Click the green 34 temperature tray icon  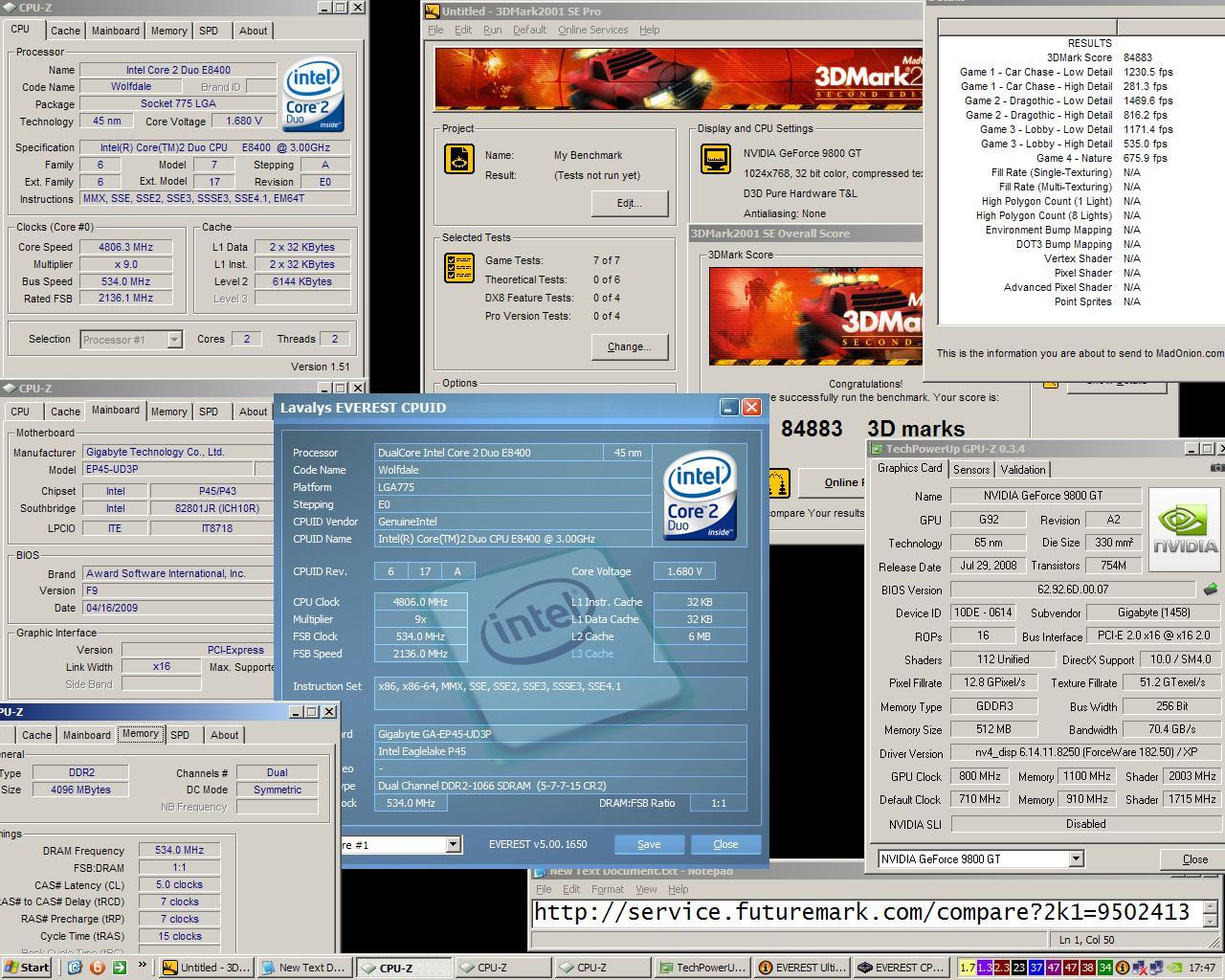1106,969
